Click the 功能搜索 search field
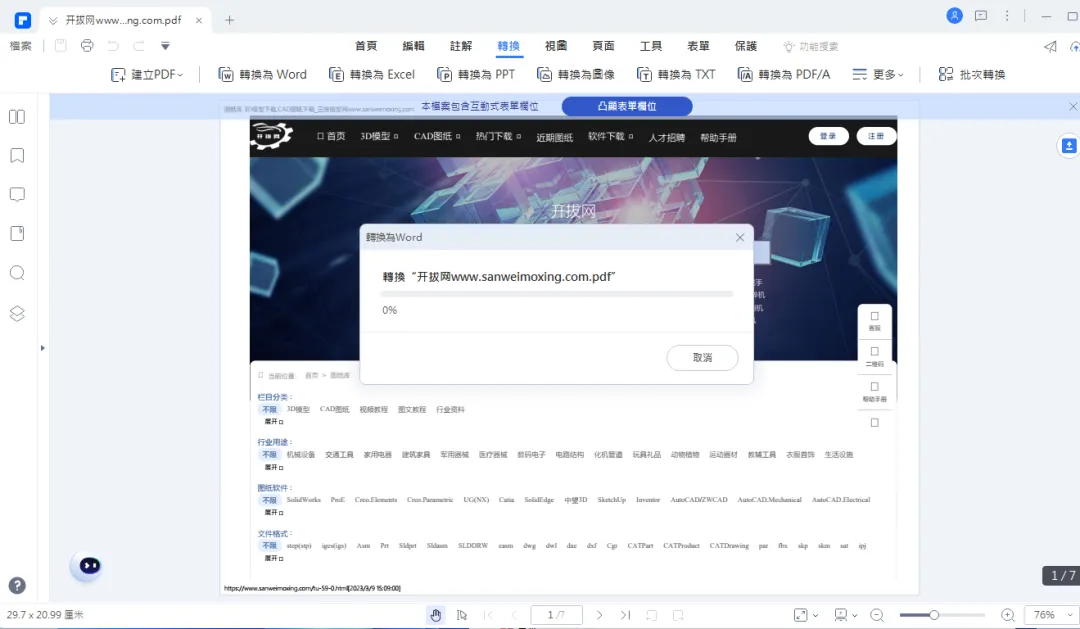The width and height of the screenshot is (1080, 629). [811, 46]
